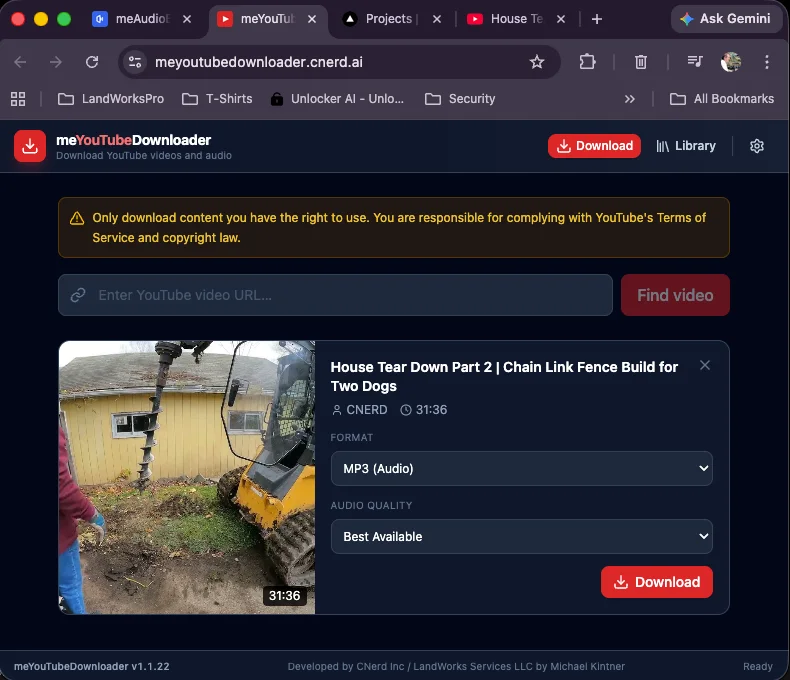View site information icon in address bar
This screenshot has width=790, height=680.
coord(135,62)
